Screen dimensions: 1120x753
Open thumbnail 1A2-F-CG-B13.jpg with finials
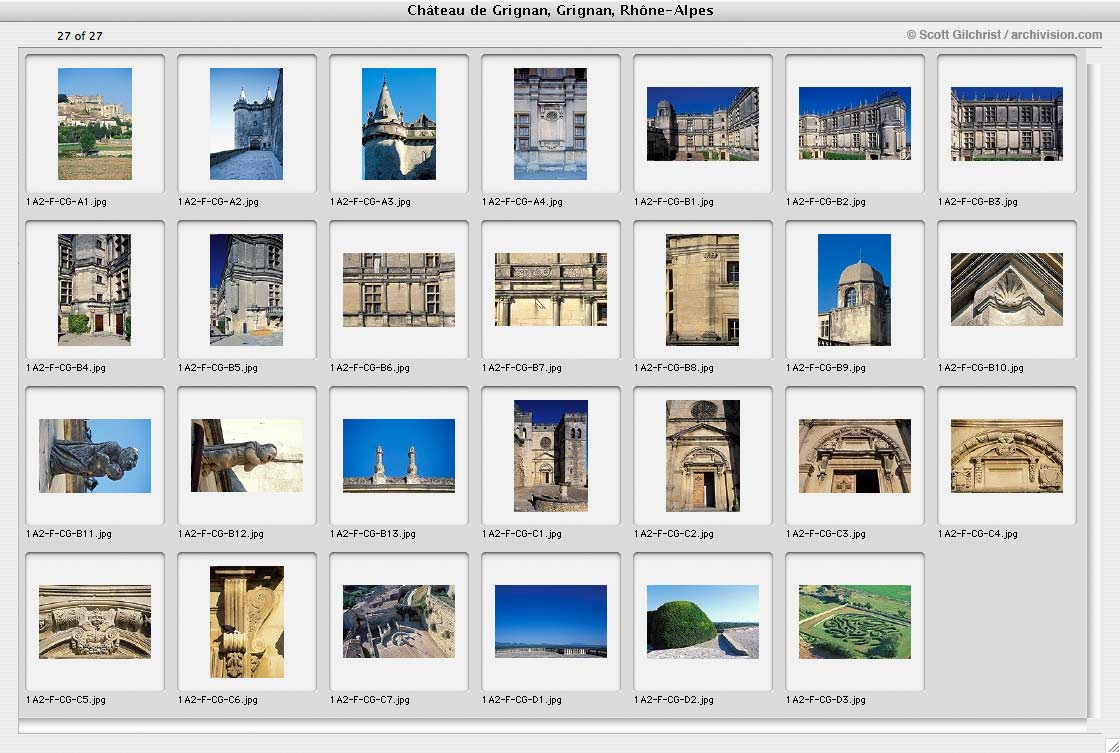click(399, 456)
